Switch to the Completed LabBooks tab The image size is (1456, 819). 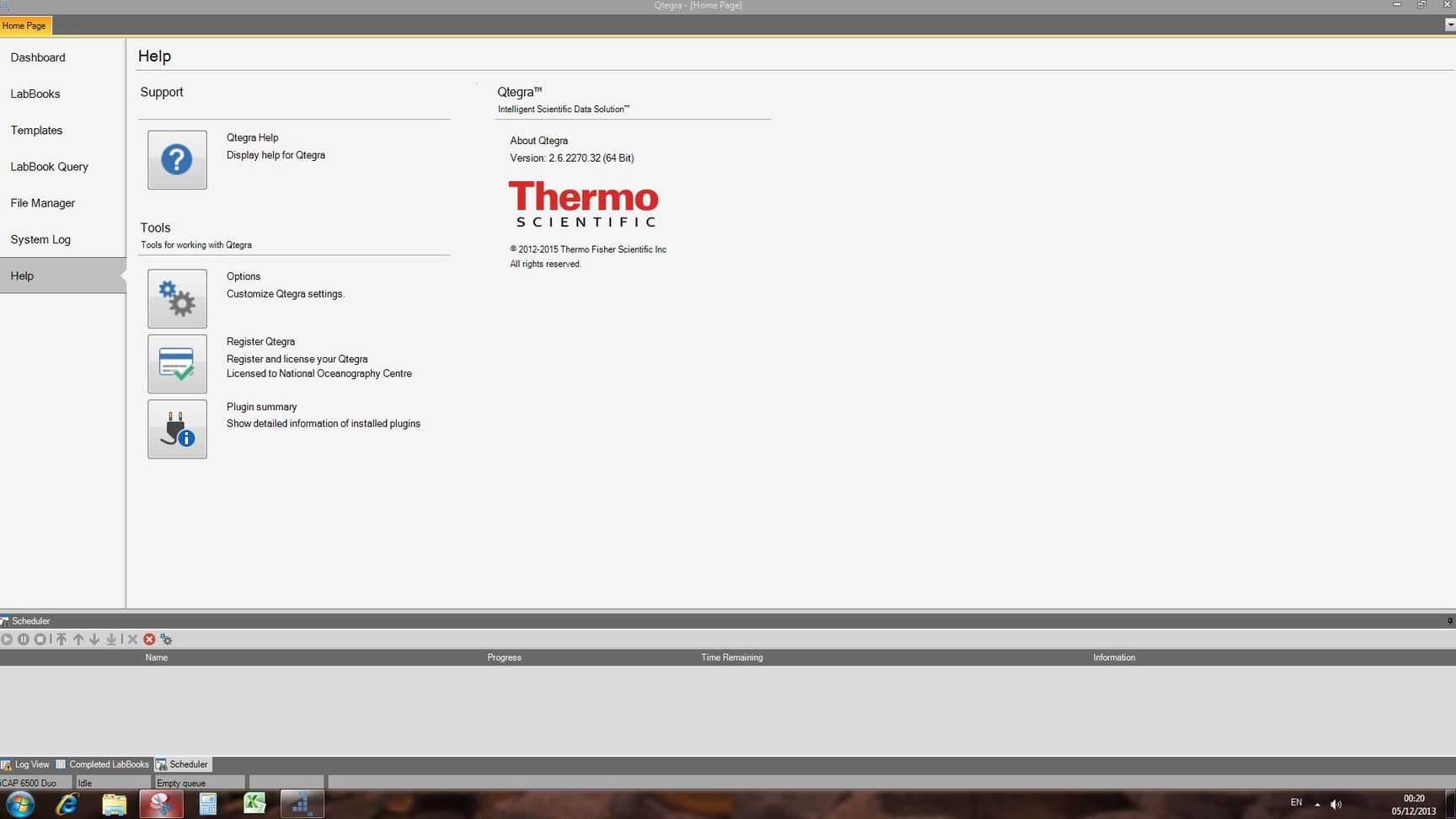tap(103, 764)
